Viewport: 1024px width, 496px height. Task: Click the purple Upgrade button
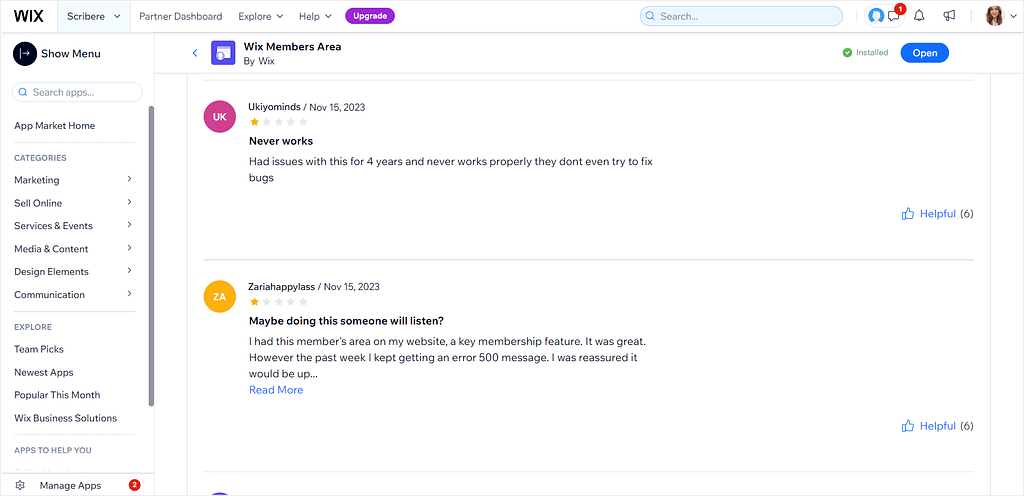click(x=370, y=16)
